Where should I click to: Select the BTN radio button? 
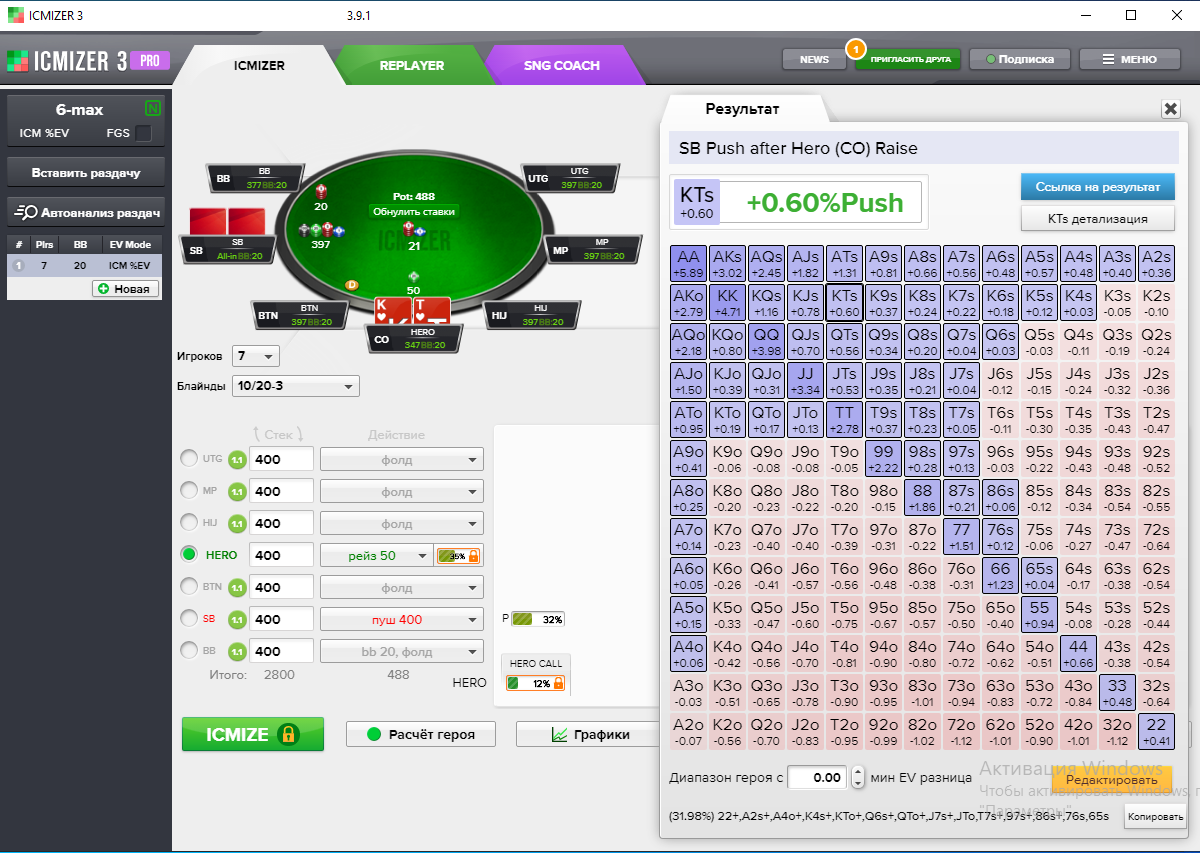(x=188, y=587)
